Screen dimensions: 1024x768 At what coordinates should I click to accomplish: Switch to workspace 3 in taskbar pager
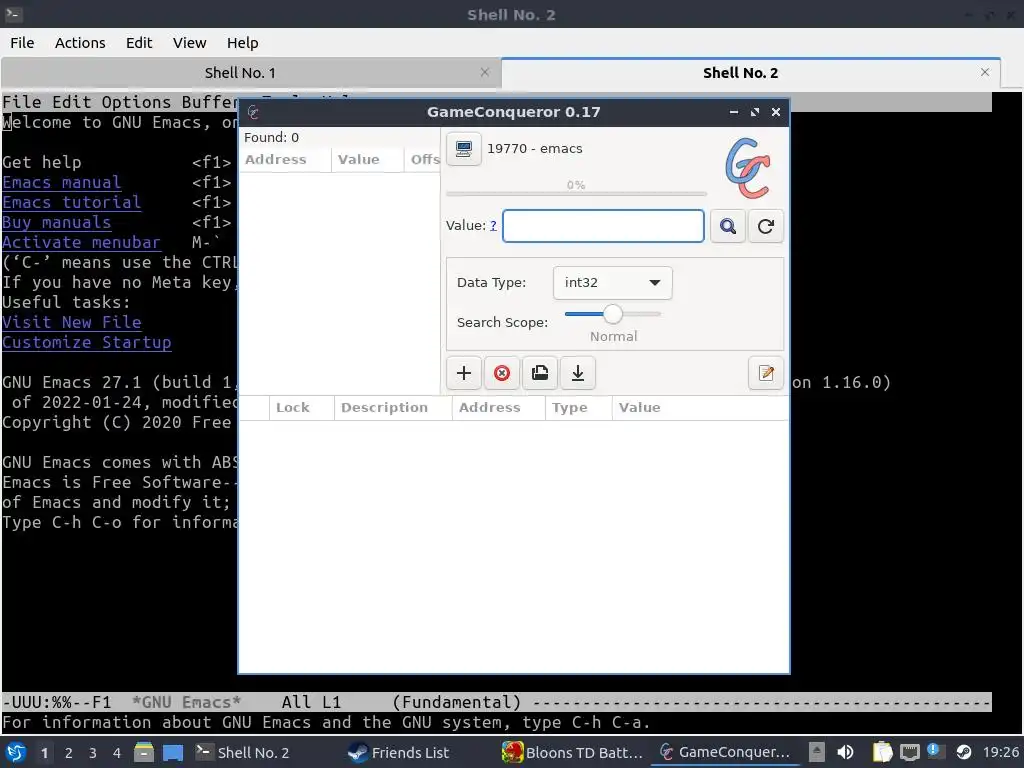(93, 753)
